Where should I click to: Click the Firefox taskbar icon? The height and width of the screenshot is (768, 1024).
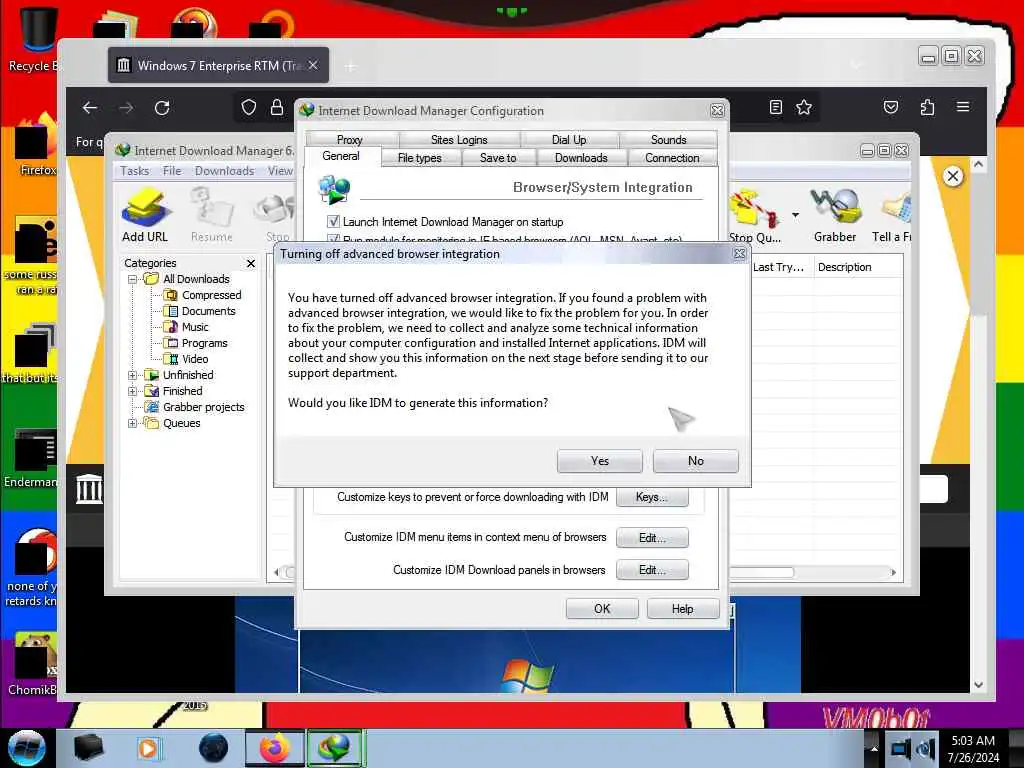point(274,748)
